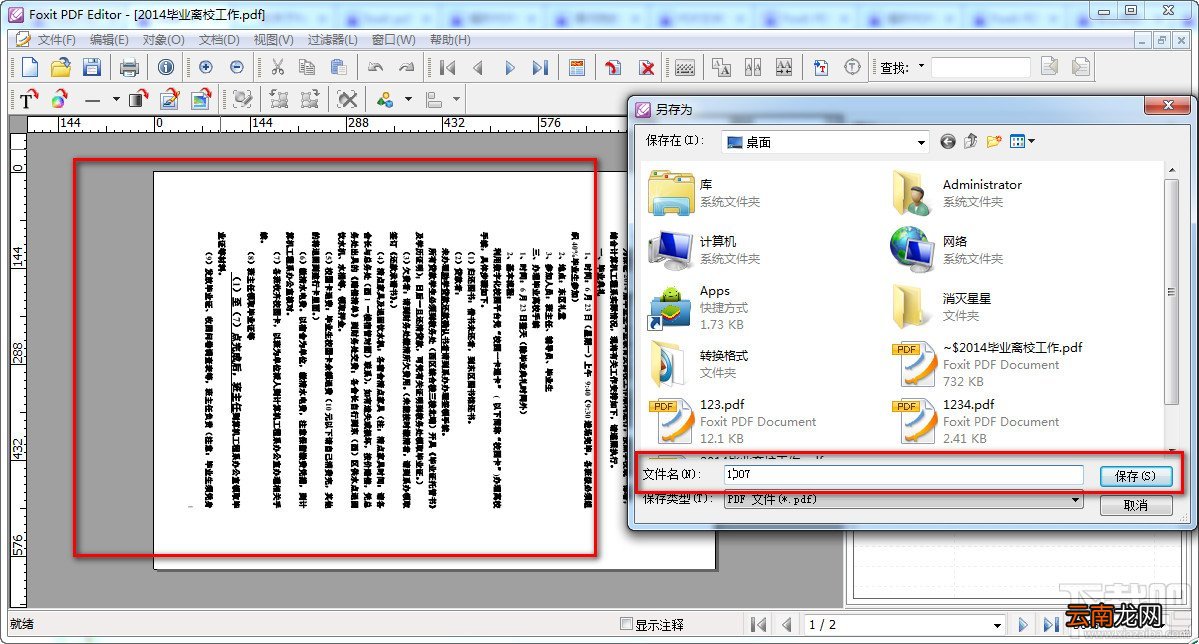Click the Zoom in plus icon
This screenshot has width=1199, height=644.
[206, 67]
